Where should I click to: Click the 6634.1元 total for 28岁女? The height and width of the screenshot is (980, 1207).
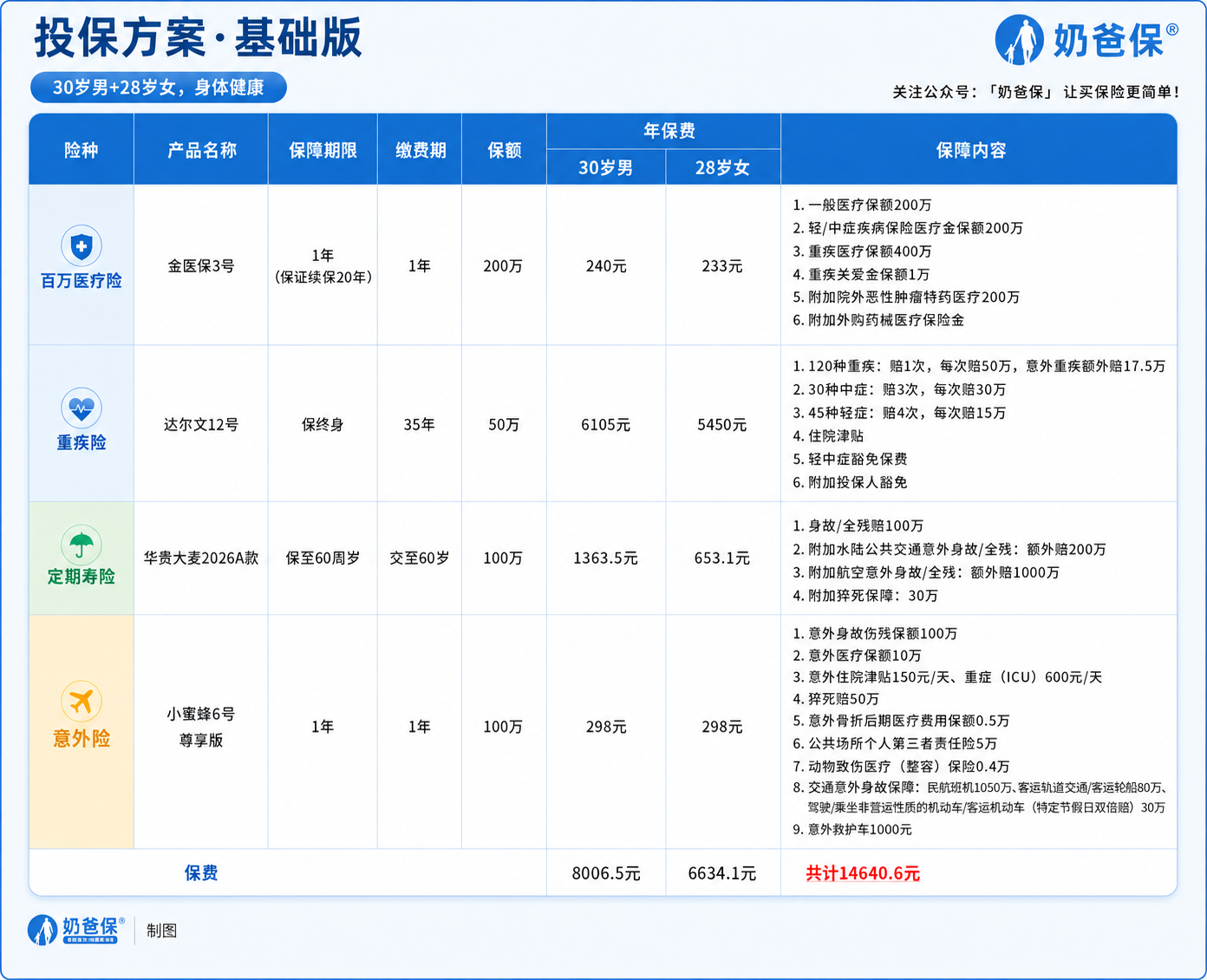(722, 873)
